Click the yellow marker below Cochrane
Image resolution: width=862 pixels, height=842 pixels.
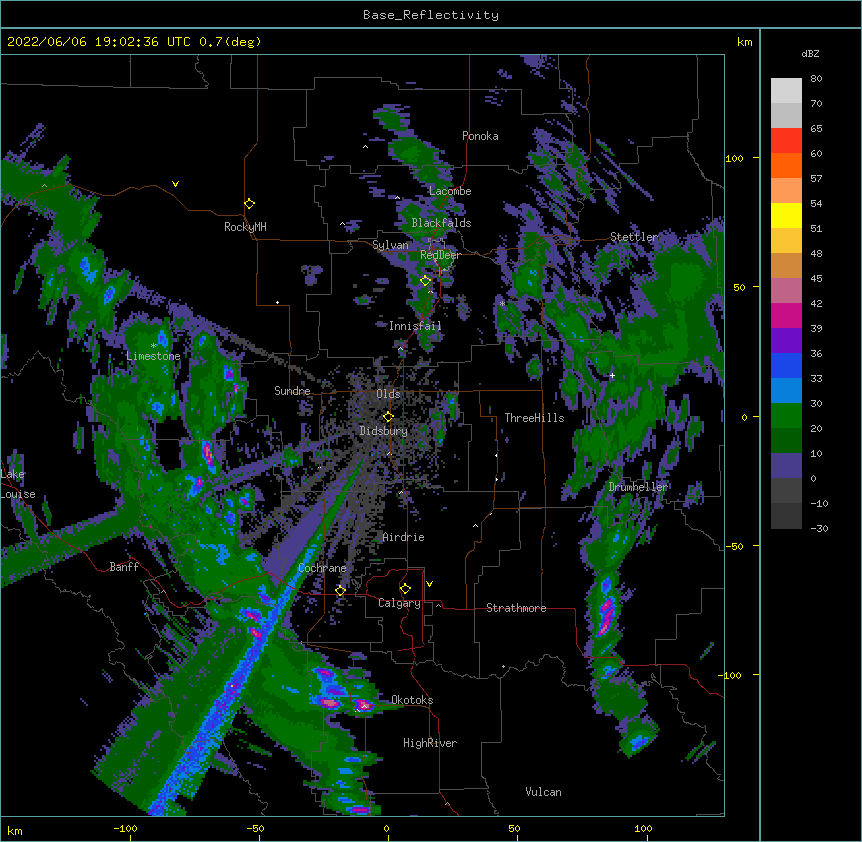coord(340,590)
